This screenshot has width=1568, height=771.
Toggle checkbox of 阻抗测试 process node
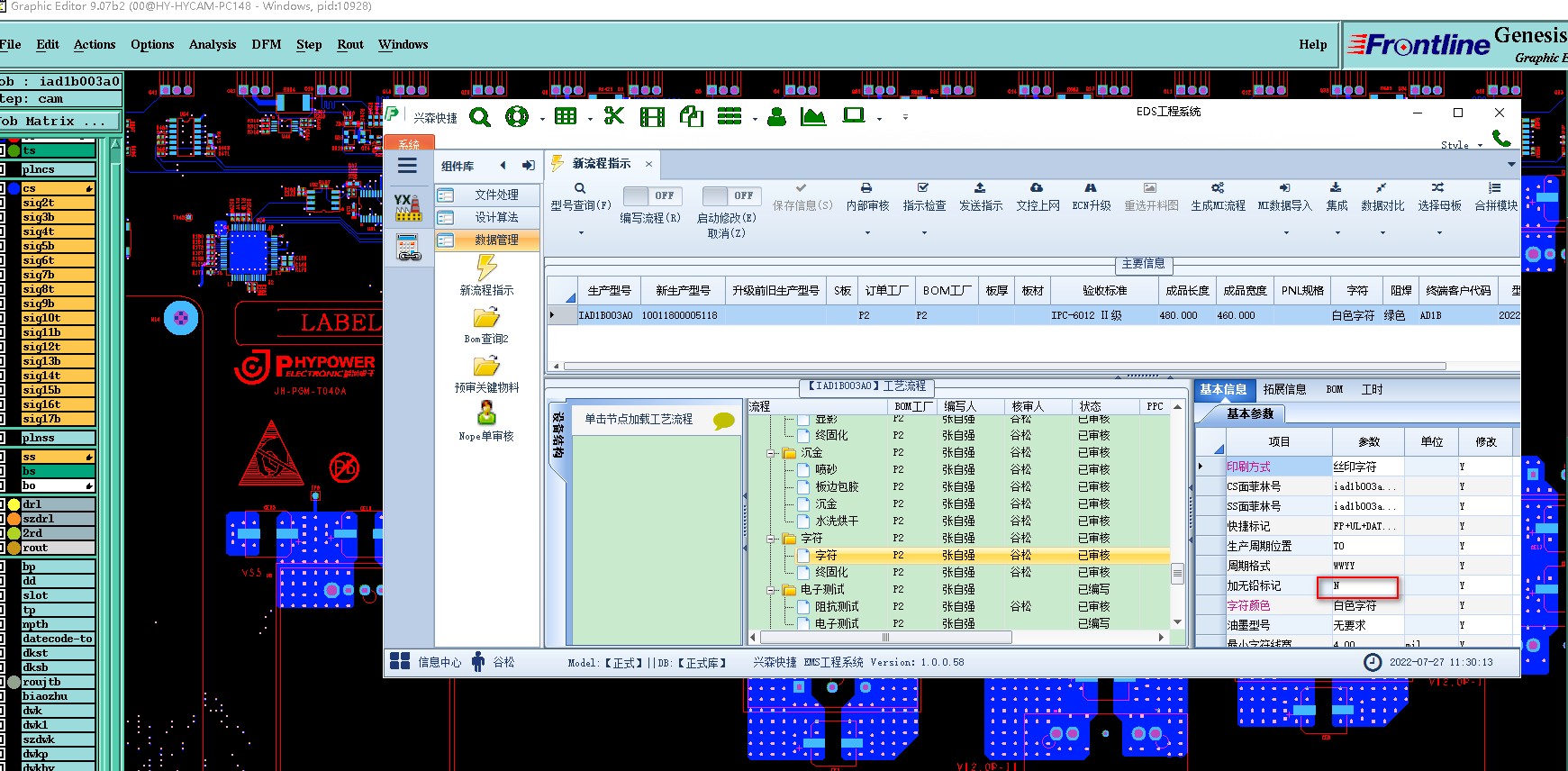(803, 606)
